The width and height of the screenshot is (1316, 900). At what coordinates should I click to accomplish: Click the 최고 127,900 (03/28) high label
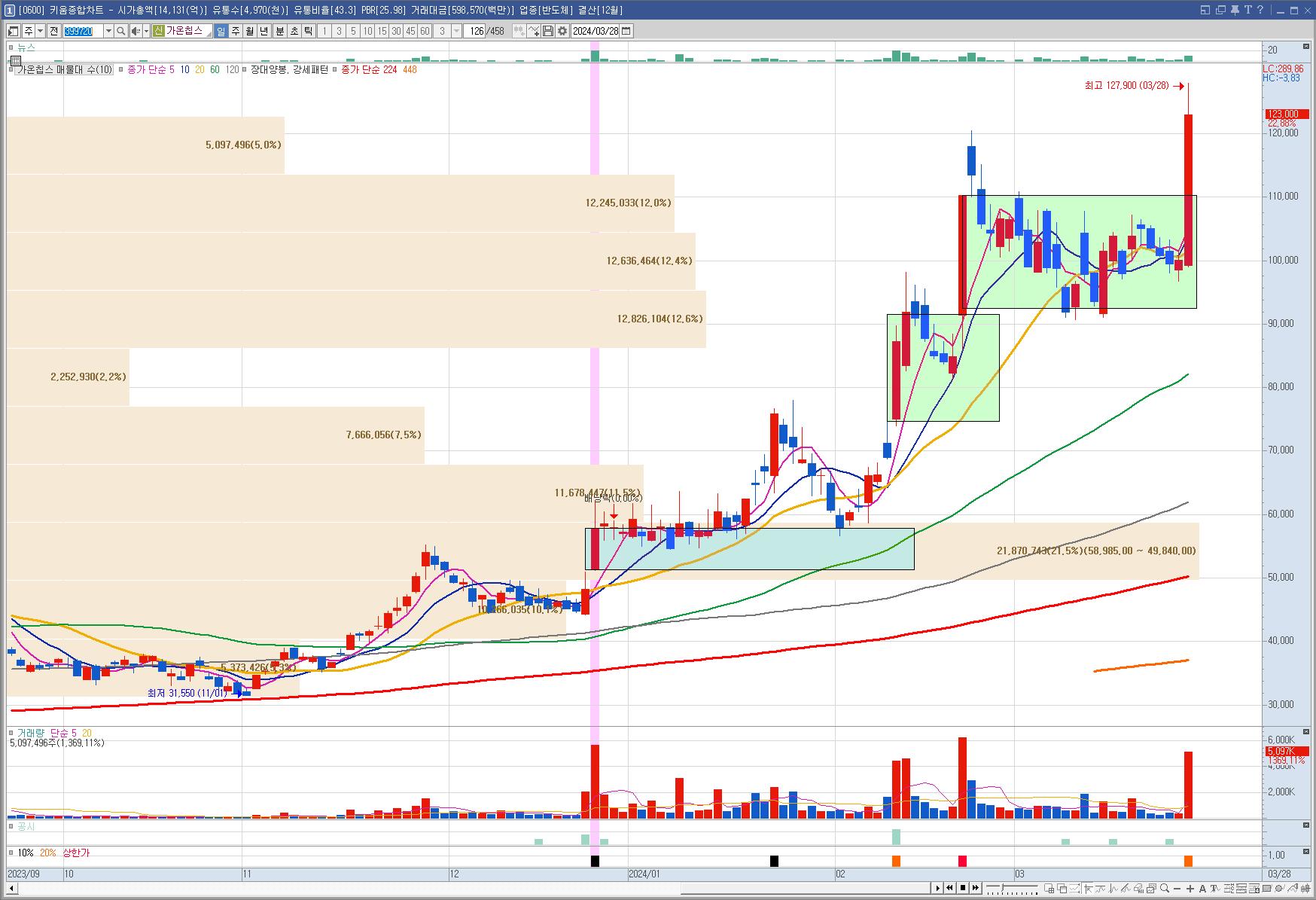click(1126, 86)
